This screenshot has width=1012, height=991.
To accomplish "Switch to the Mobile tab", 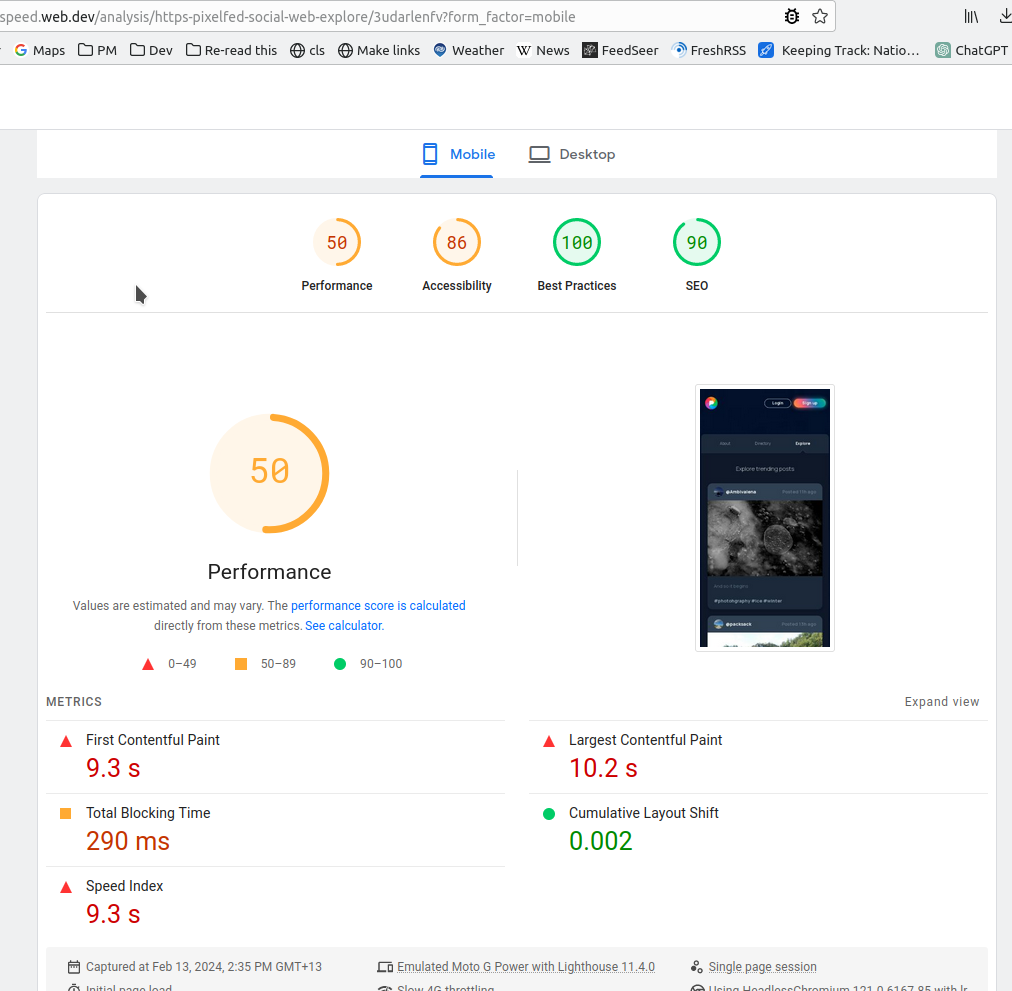I will (457, 154).
